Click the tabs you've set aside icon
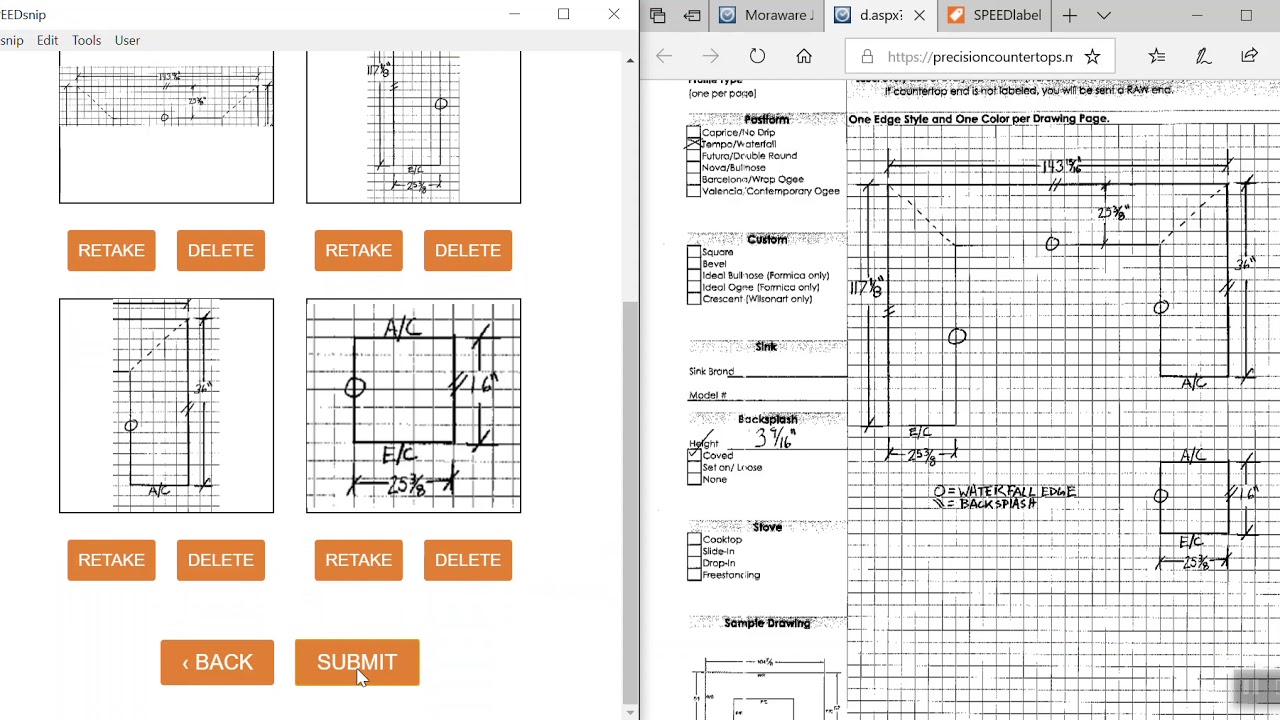Viewport: 1280px width, 720px height. (x=657, y=15)
